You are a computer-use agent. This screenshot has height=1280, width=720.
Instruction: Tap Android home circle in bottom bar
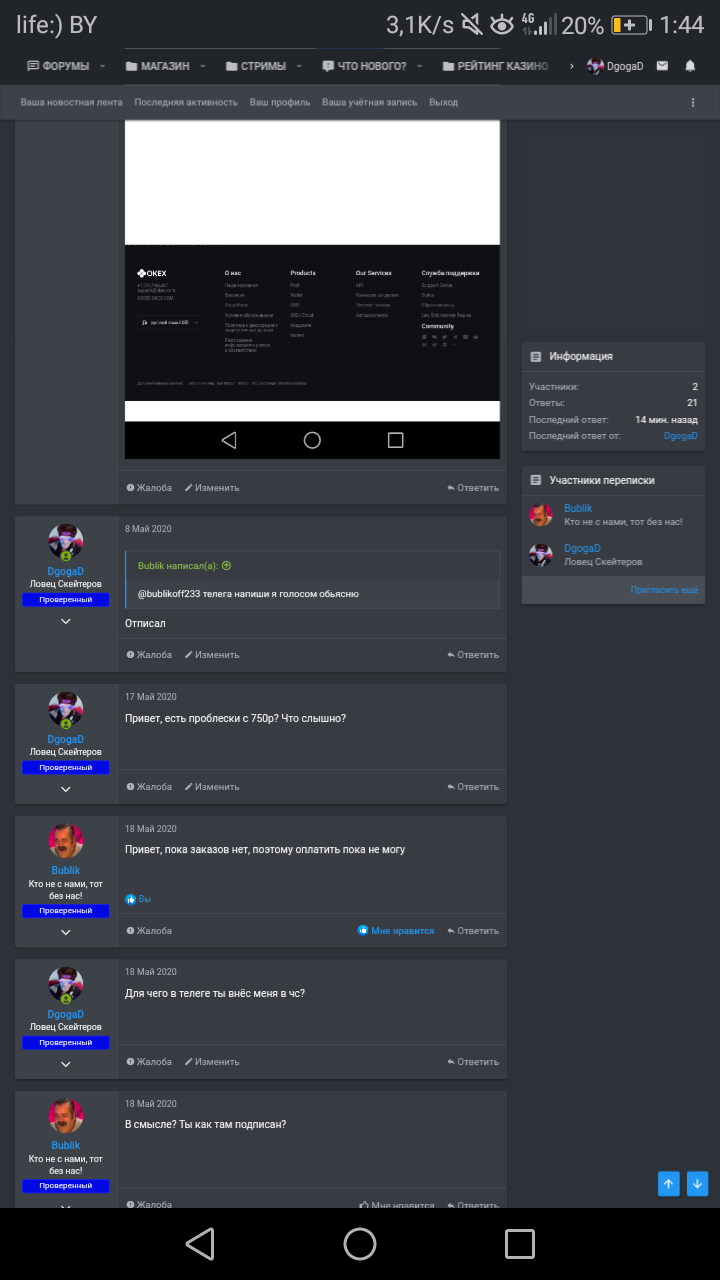point(360,1243)
